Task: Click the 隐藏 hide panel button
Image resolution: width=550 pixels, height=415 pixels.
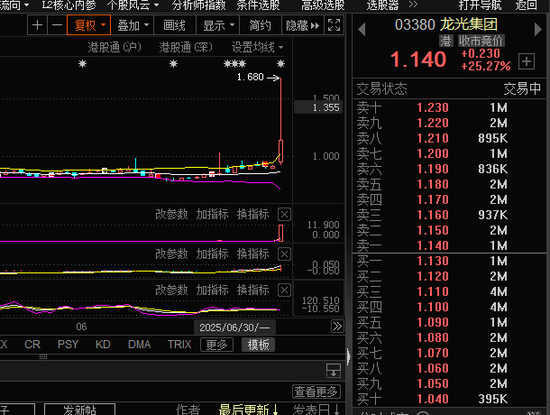Action: (302, 25)
